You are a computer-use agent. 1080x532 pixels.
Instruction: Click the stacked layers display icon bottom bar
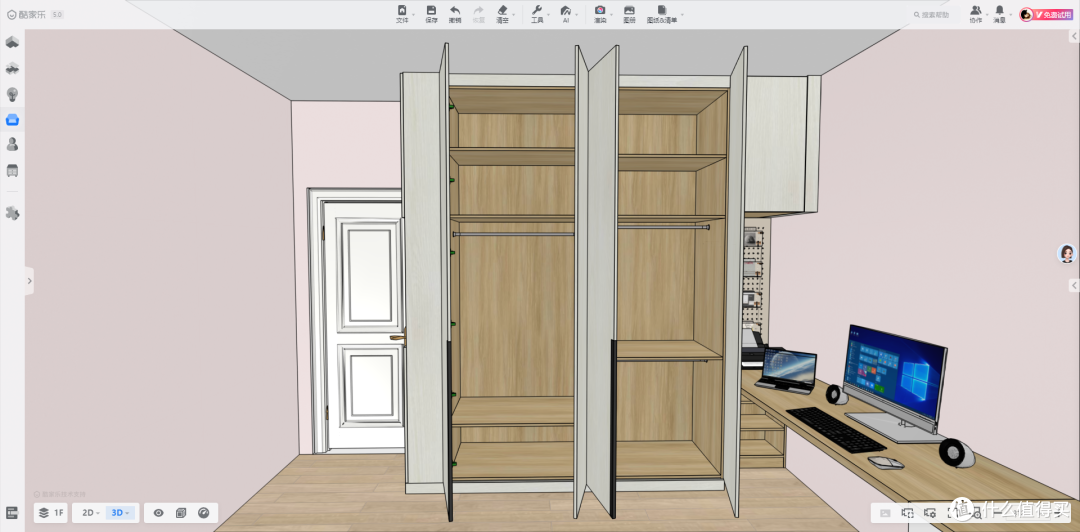181,513
